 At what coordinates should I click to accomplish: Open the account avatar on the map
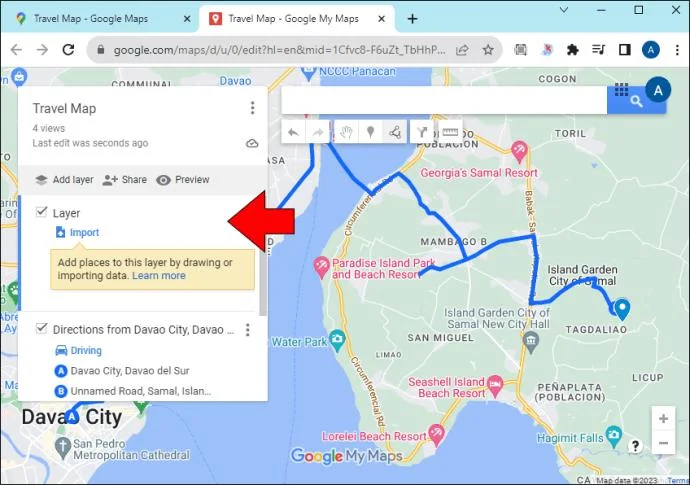pyautogui.click(x=658, y=90)
